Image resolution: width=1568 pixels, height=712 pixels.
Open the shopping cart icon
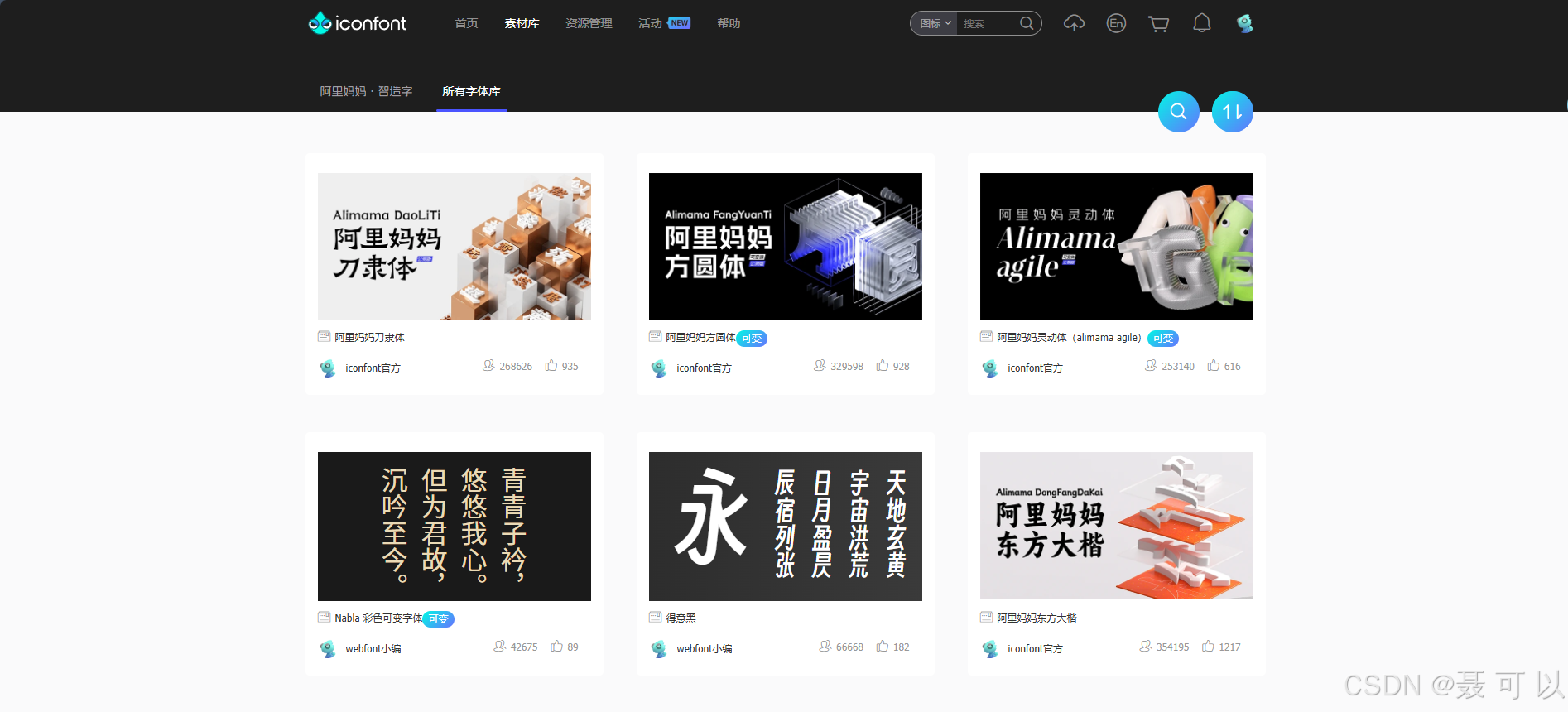click(1158, 24)
